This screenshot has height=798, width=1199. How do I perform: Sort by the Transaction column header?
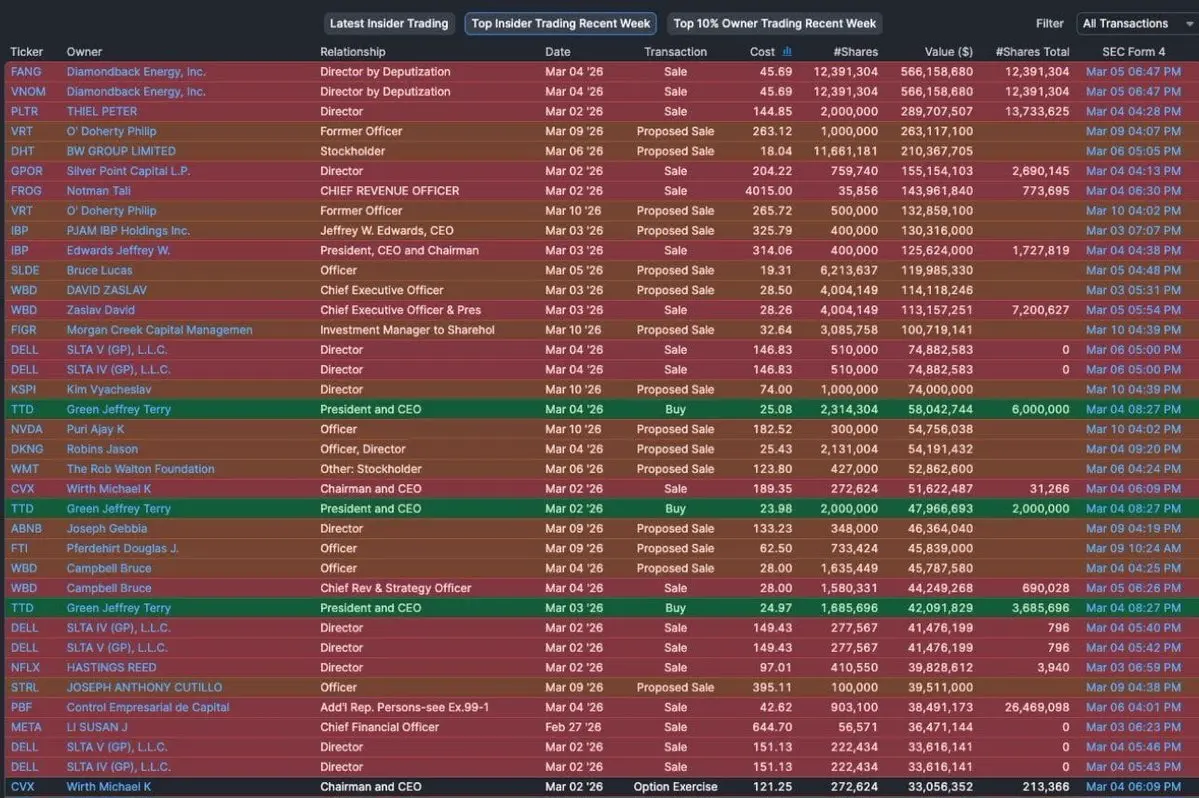pyautogui.click(x=675, y=52)
